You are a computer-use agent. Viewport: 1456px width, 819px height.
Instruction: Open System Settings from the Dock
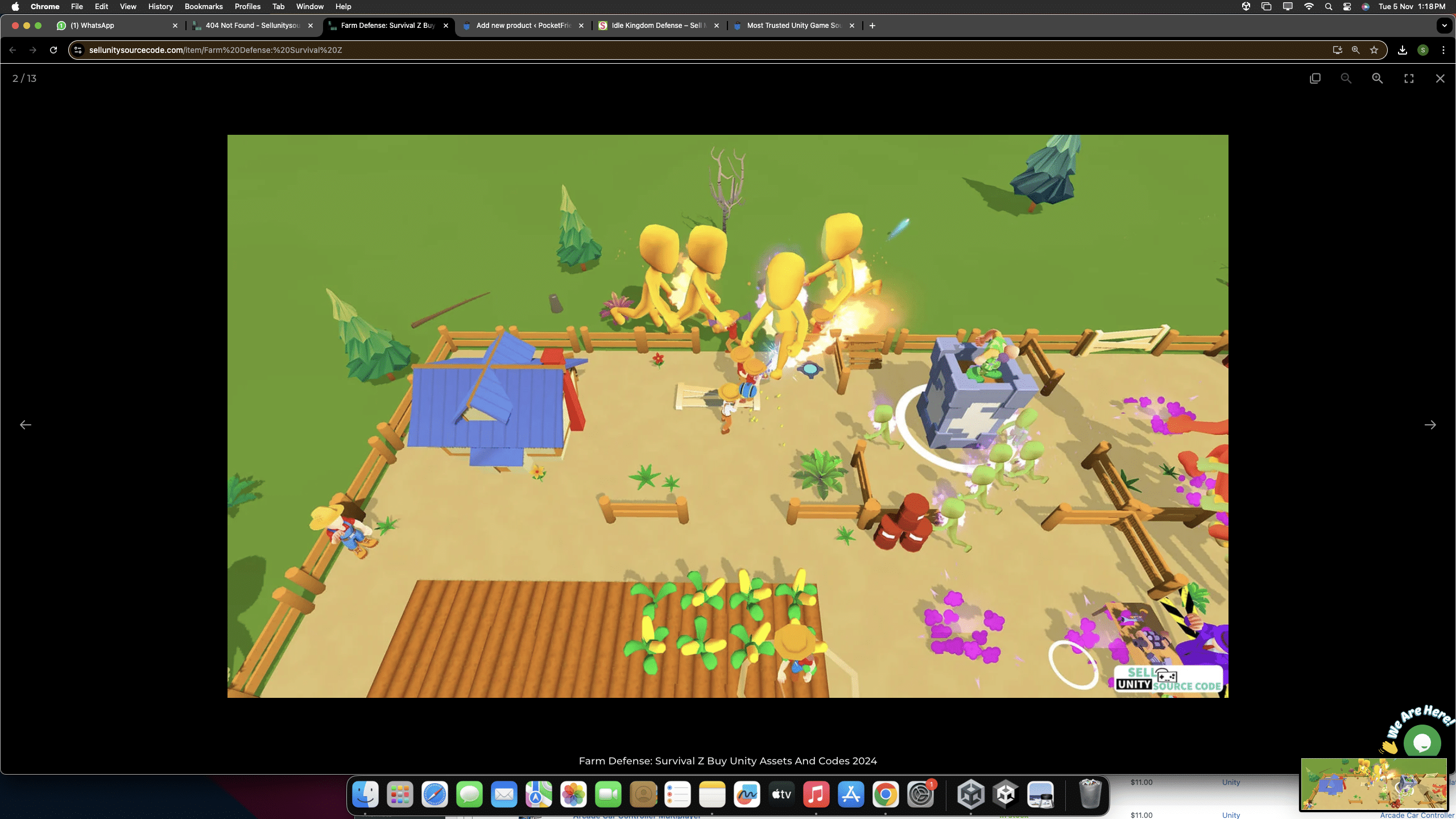pyautogui.click(x=920, y=795)
